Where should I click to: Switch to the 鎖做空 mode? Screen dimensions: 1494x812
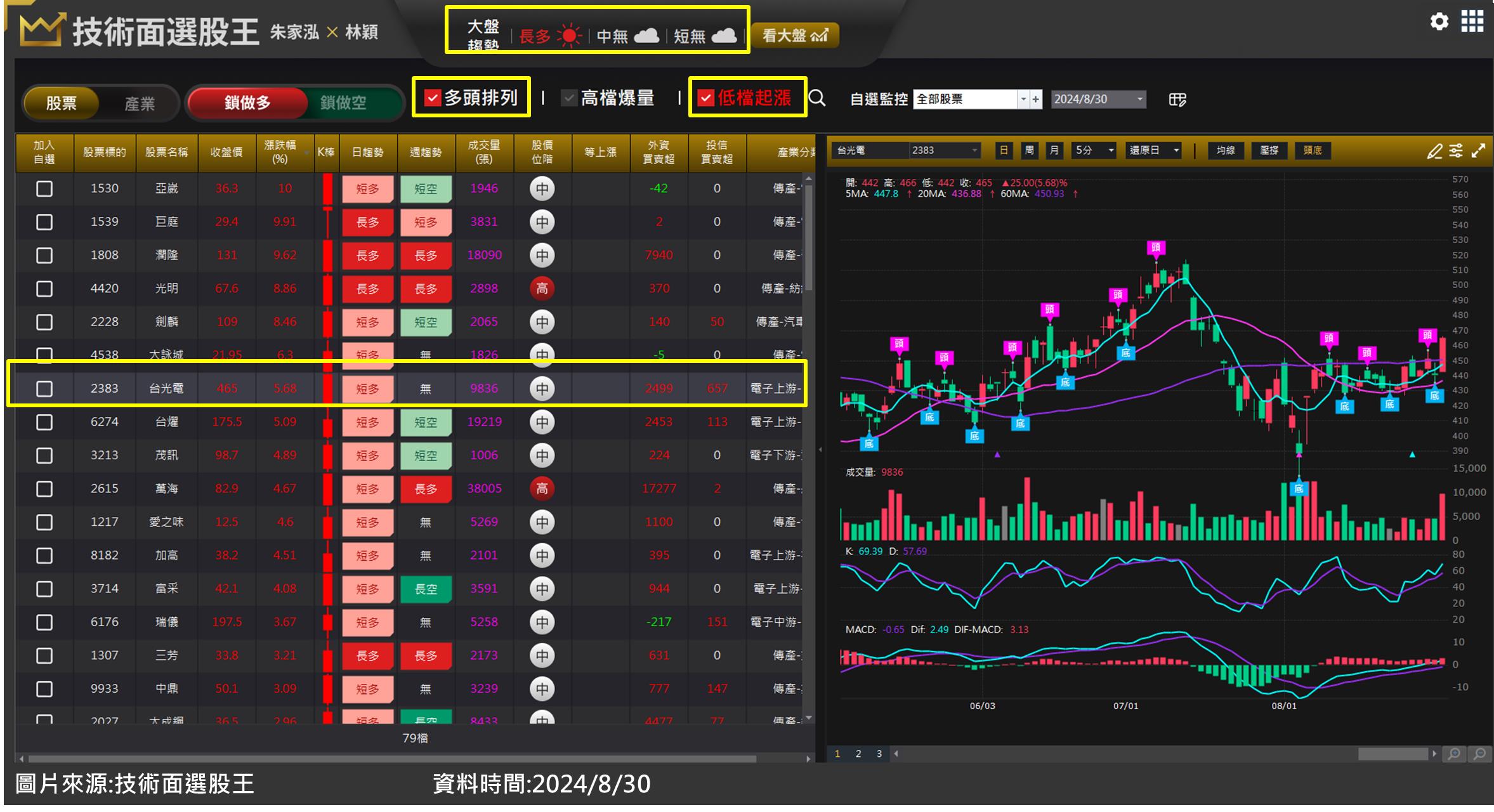pyautogui.click(x=343, y=103)
